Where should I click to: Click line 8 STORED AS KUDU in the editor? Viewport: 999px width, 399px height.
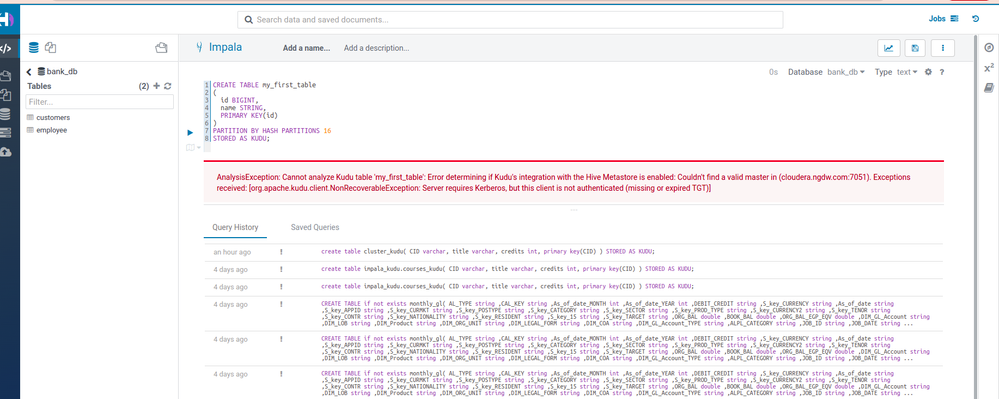[241, 138]
